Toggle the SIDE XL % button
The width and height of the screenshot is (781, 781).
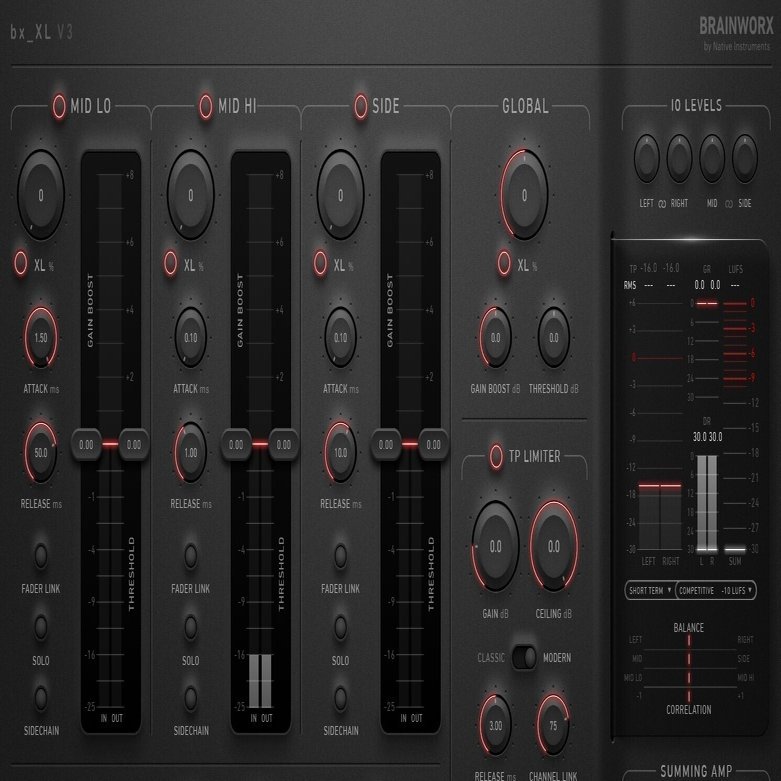pyautogui.click(x=320, y=263)
